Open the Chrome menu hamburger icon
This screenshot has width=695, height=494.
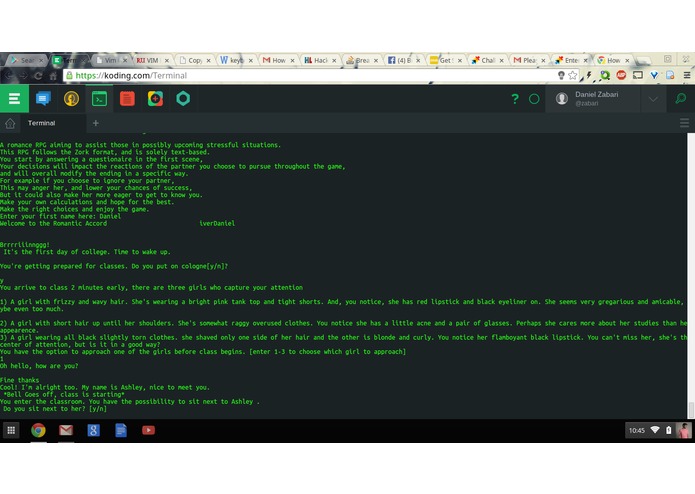687,75
